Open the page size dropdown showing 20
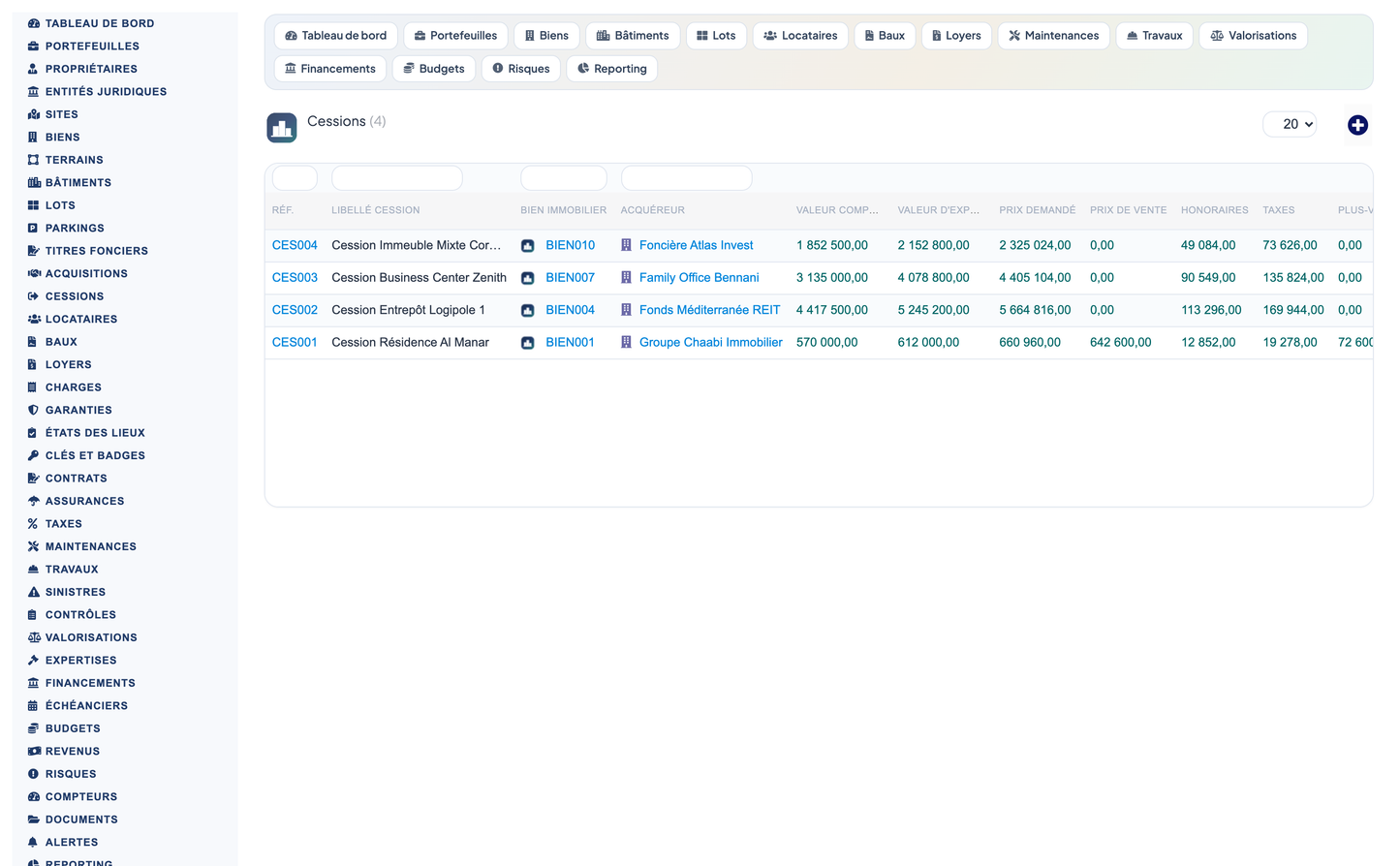Viewport: 1400px width, 866px height. click(x=1290, y=124)
